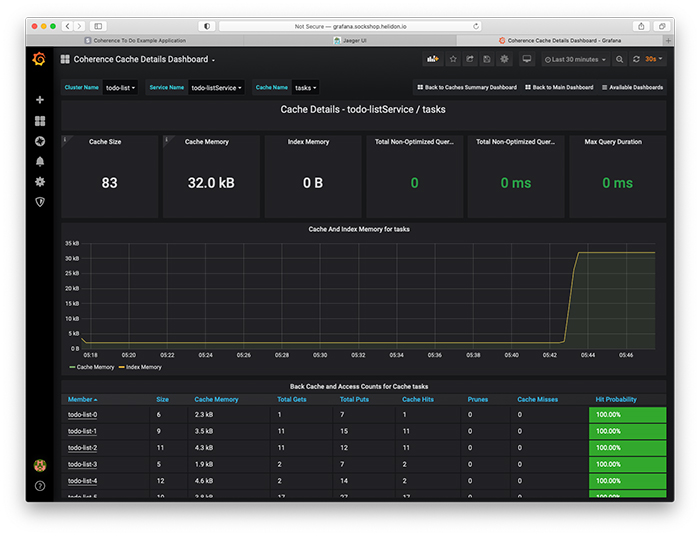Click the zoom out time range magnifier
Image resolution: width=700 pixels, height=536 pixels.
point(619,59)
